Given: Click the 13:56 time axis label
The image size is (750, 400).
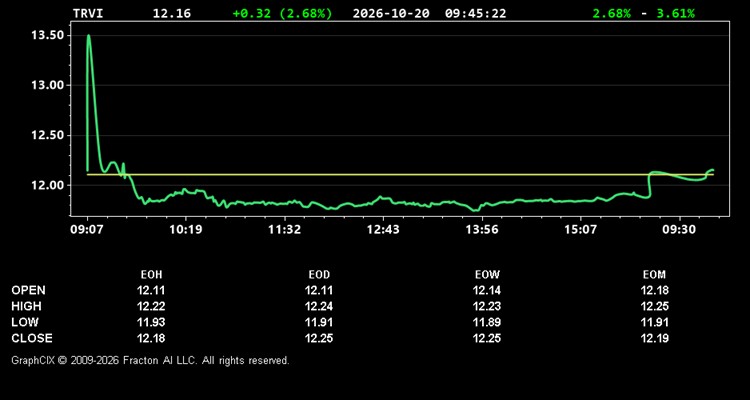Looking at the screenshot, I should pos(482,230).
